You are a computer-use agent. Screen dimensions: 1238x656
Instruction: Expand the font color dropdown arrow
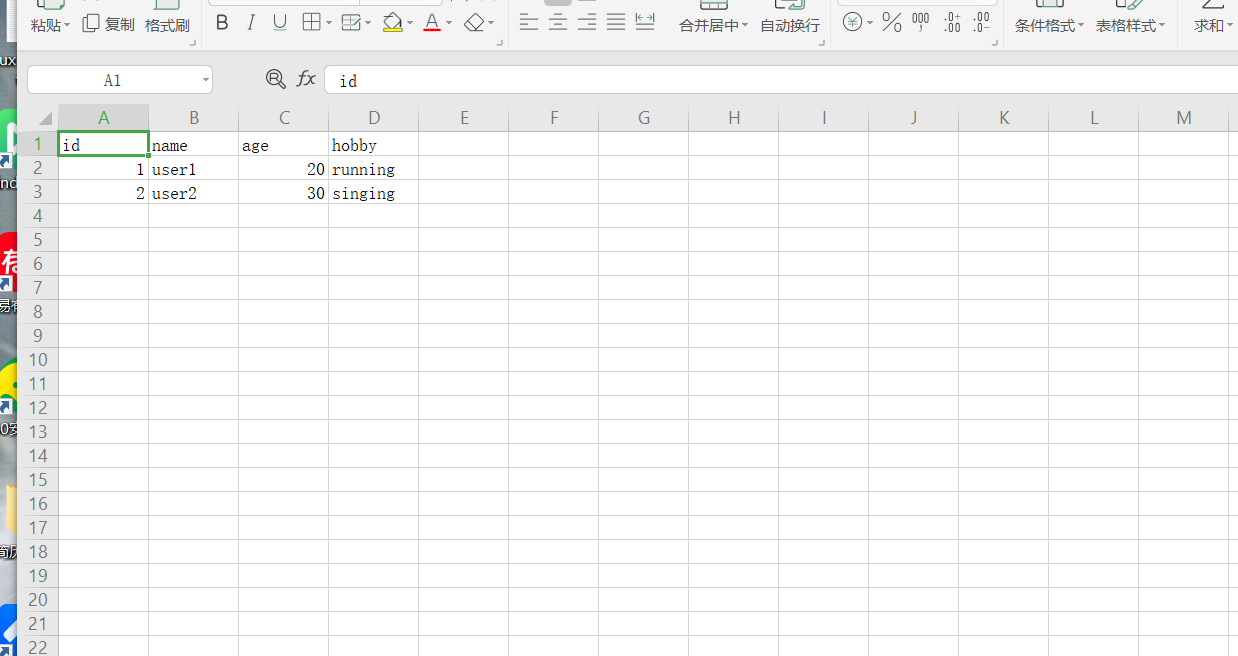(449, 23)
